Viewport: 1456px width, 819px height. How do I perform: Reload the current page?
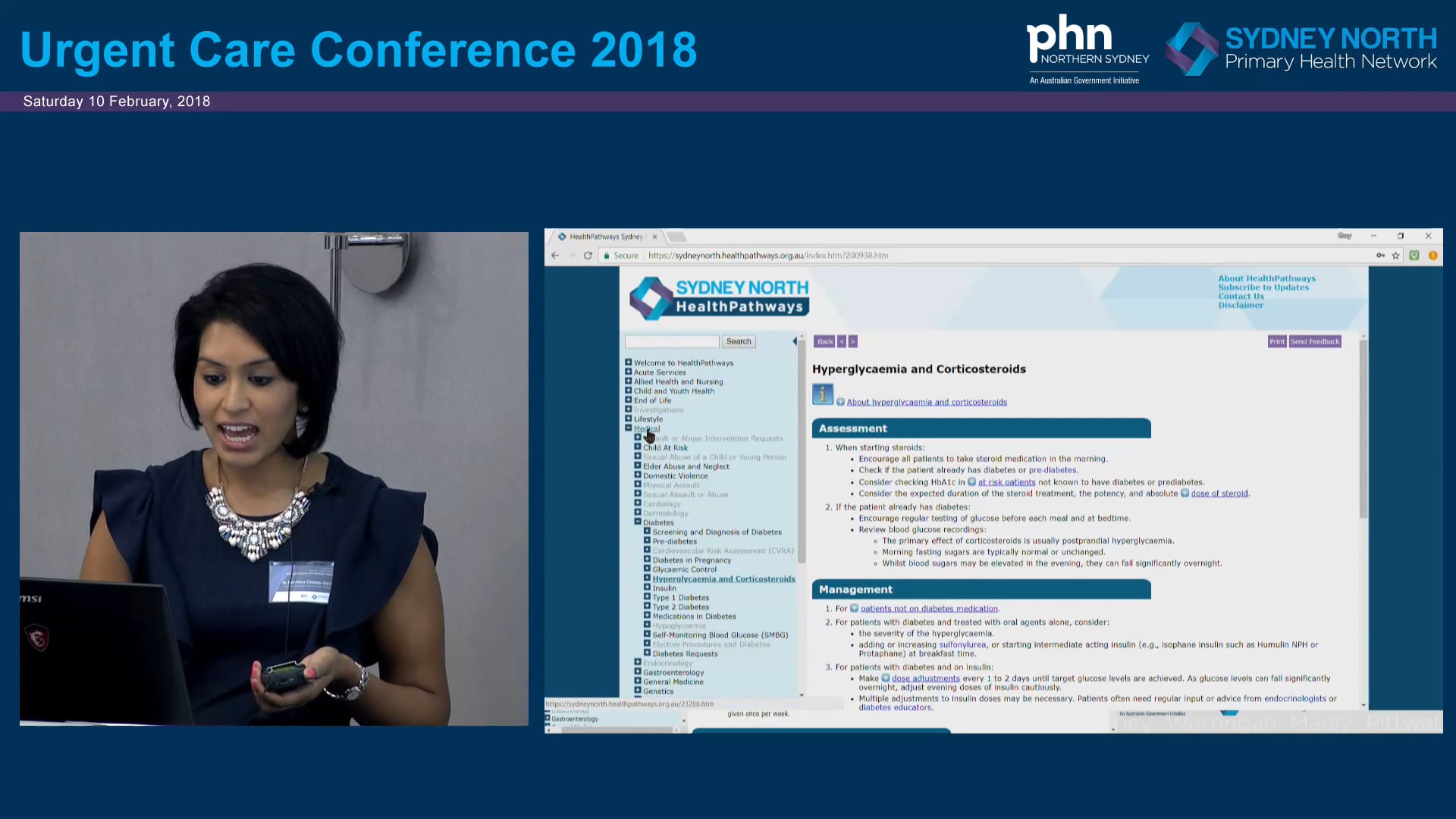pyautogui.click(x=589, y=256)
